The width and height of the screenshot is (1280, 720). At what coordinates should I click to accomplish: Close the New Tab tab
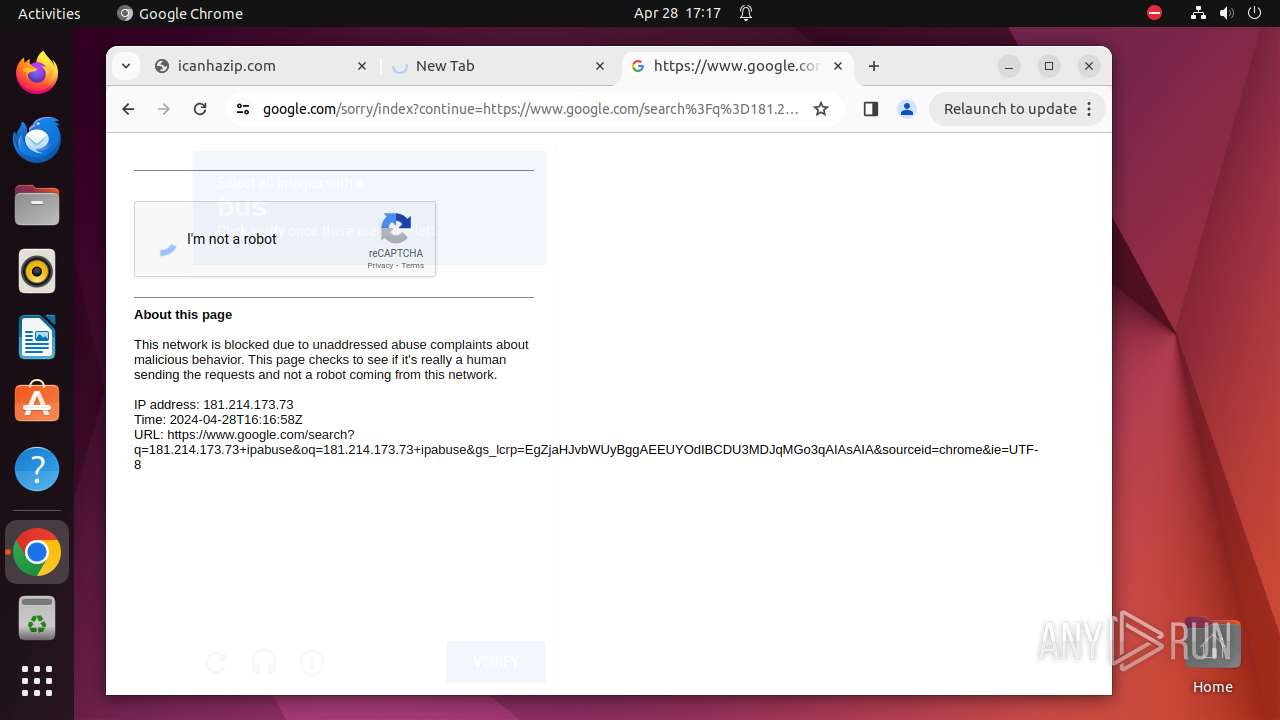click(600, 66)
